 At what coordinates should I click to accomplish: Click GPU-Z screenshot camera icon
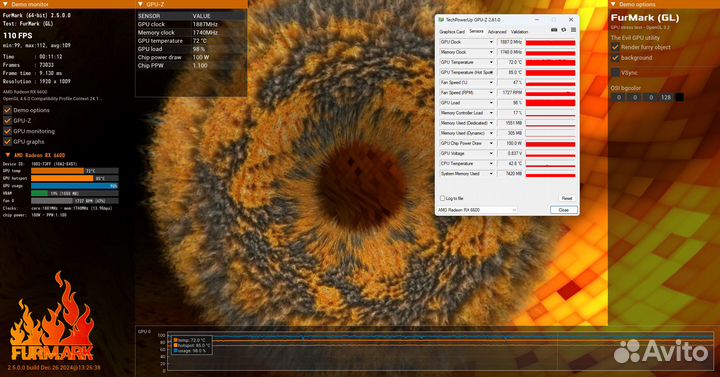tap(554, 30)
